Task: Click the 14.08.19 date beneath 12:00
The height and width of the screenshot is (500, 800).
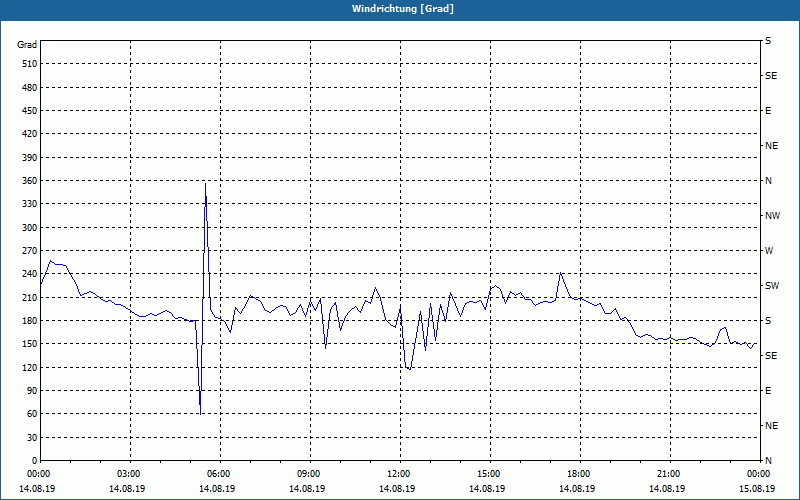Action: click(397, 489)
